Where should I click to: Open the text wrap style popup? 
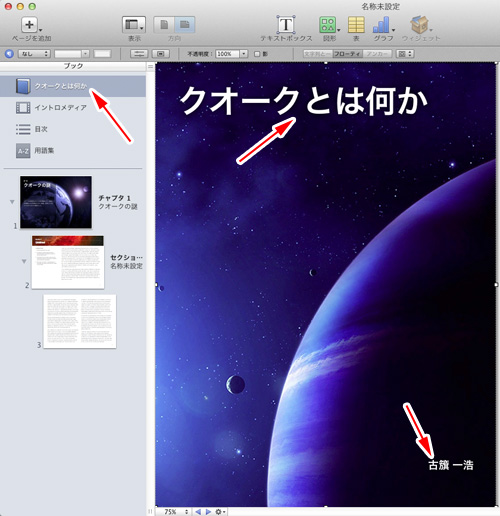(405, 53)
